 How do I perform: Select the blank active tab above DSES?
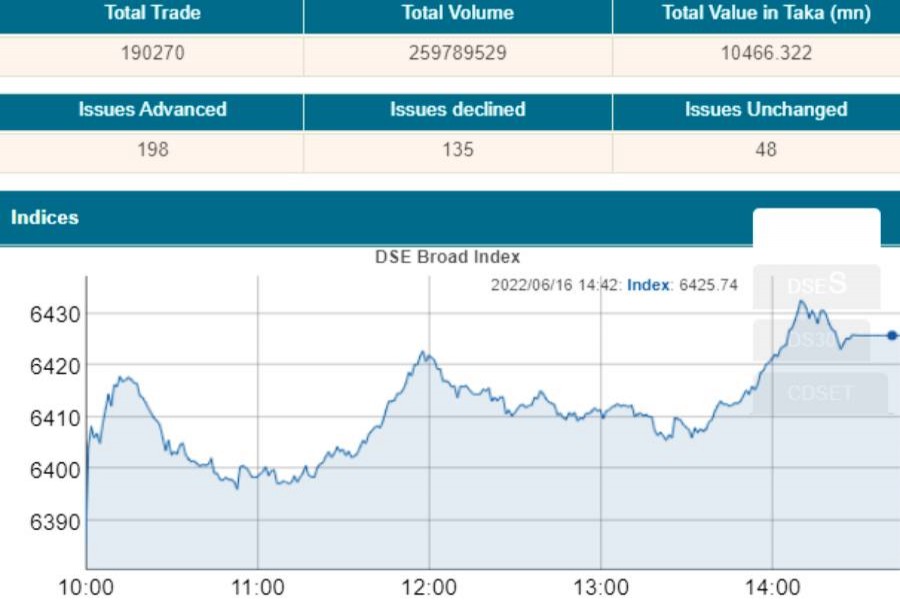pyautogui.click(x=816, y=227)
